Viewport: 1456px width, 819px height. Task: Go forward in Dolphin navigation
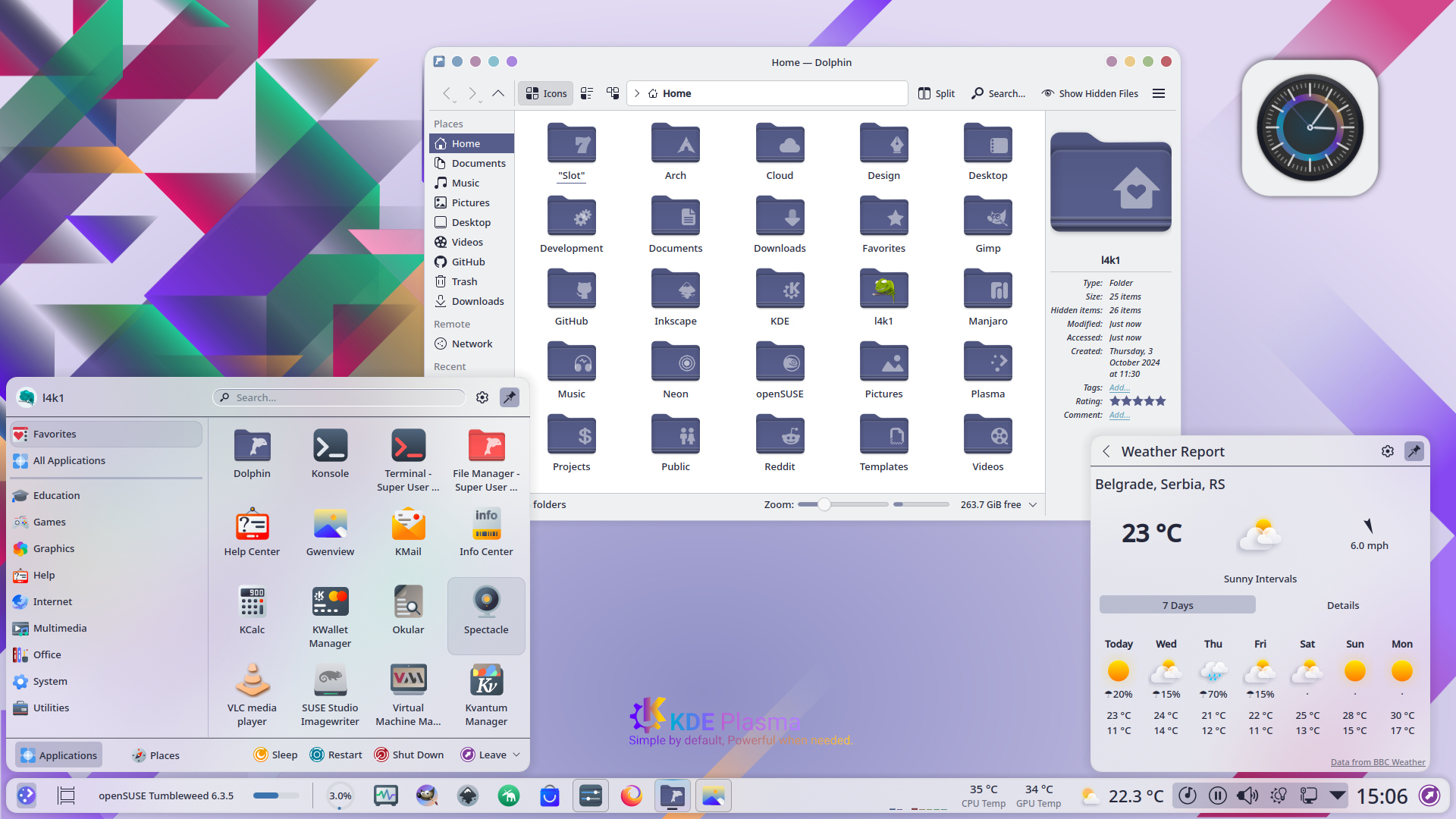pyautogui.click(x=472, y=93)
